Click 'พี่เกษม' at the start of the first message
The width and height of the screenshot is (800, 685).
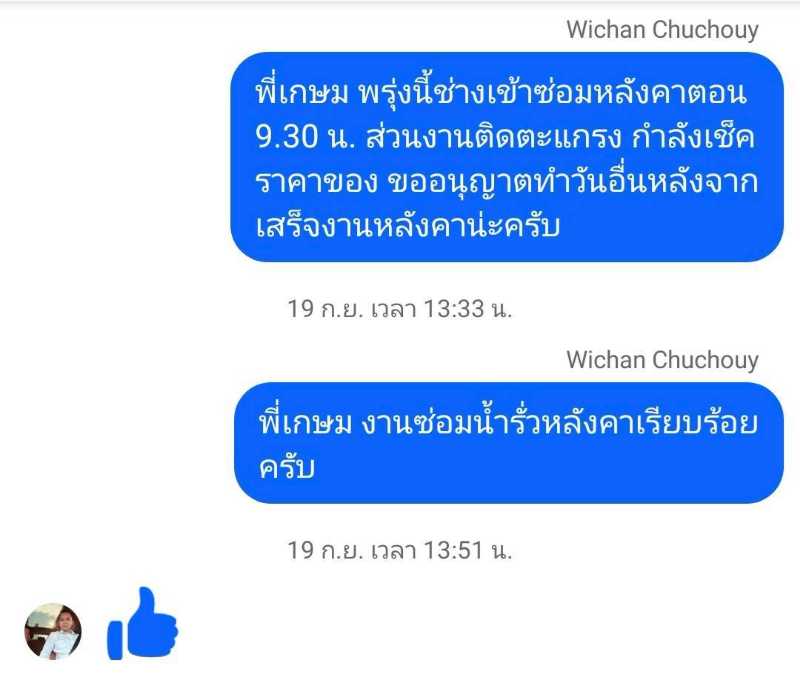click(x=302, y=93)
